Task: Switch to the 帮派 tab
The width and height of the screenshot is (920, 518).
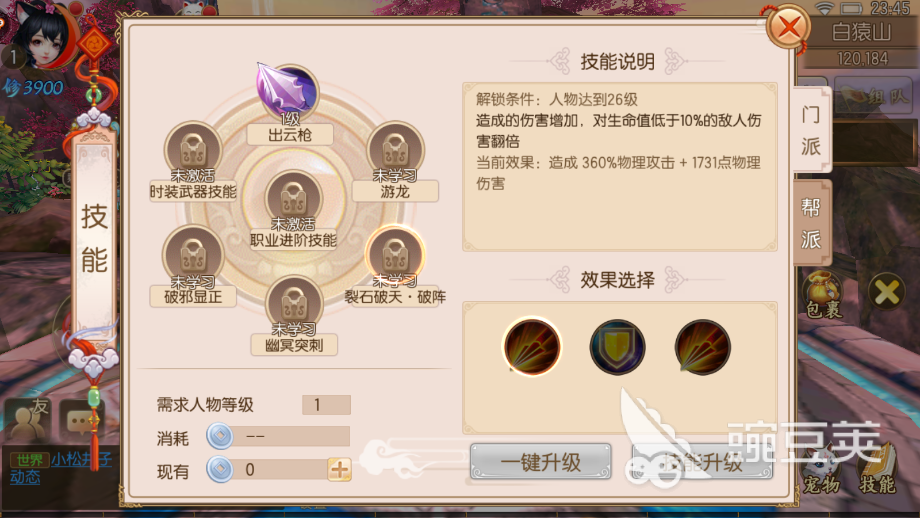Action: pyautogui.click(x=811, y=223)
